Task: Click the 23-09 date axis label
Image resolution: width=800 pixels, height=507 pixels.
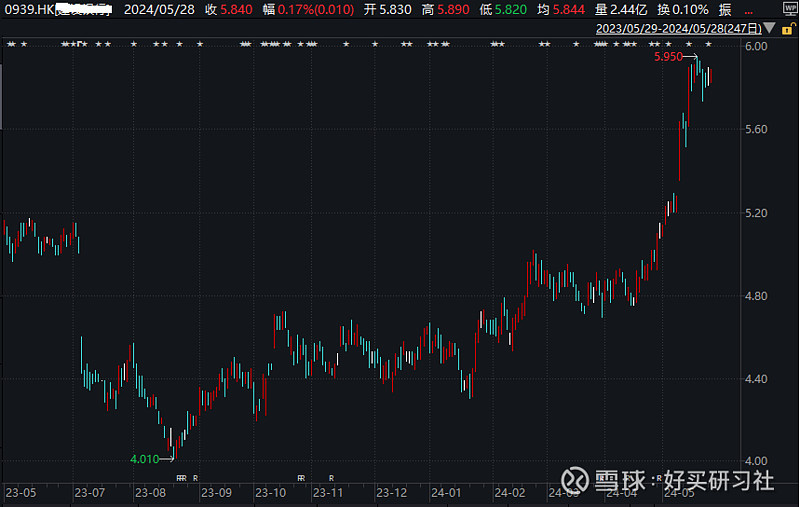Action: point(216,493)
